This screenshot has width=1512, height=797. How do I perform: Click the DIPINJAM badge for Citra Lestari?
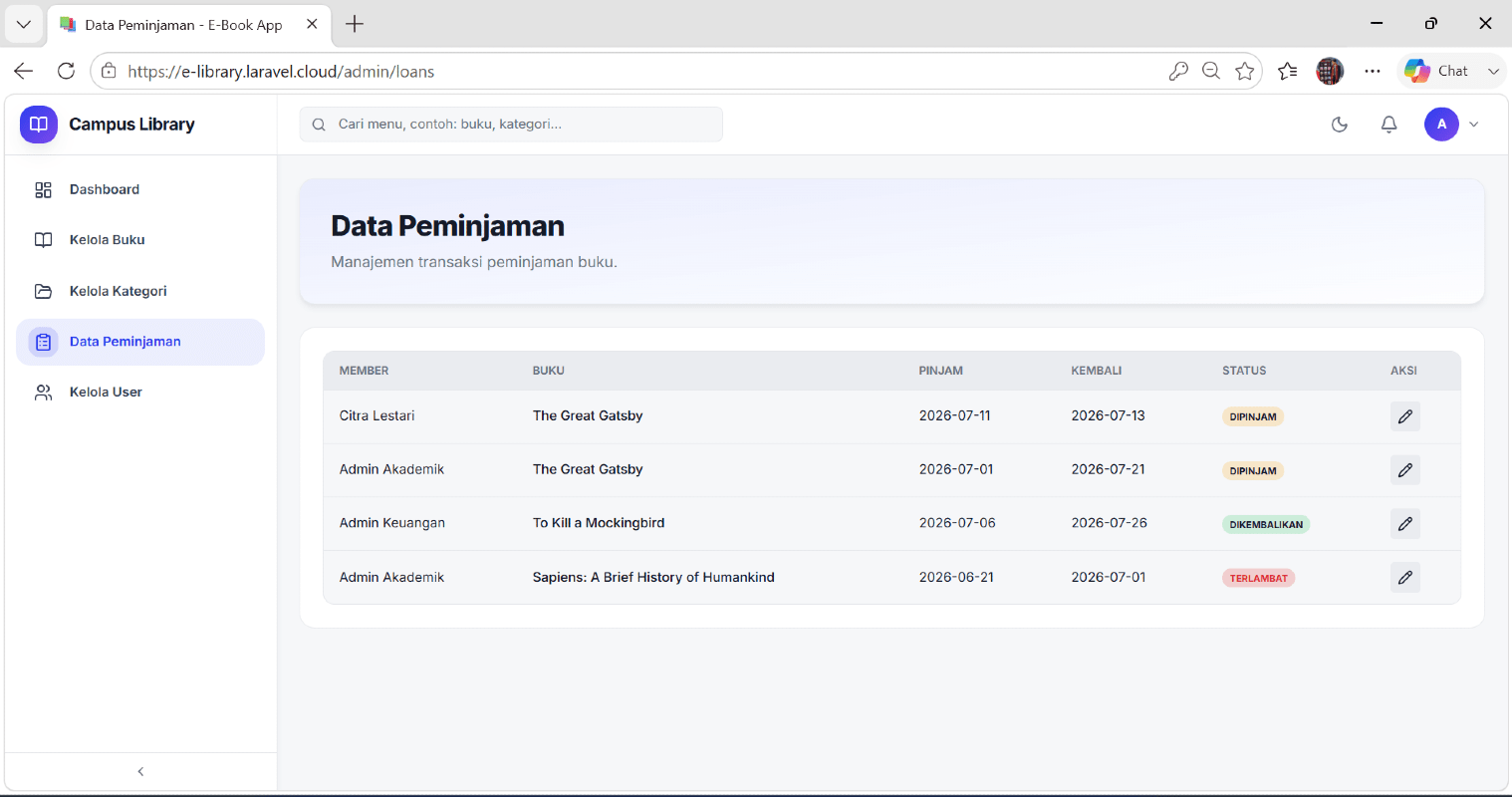[x=1253, y=416]
